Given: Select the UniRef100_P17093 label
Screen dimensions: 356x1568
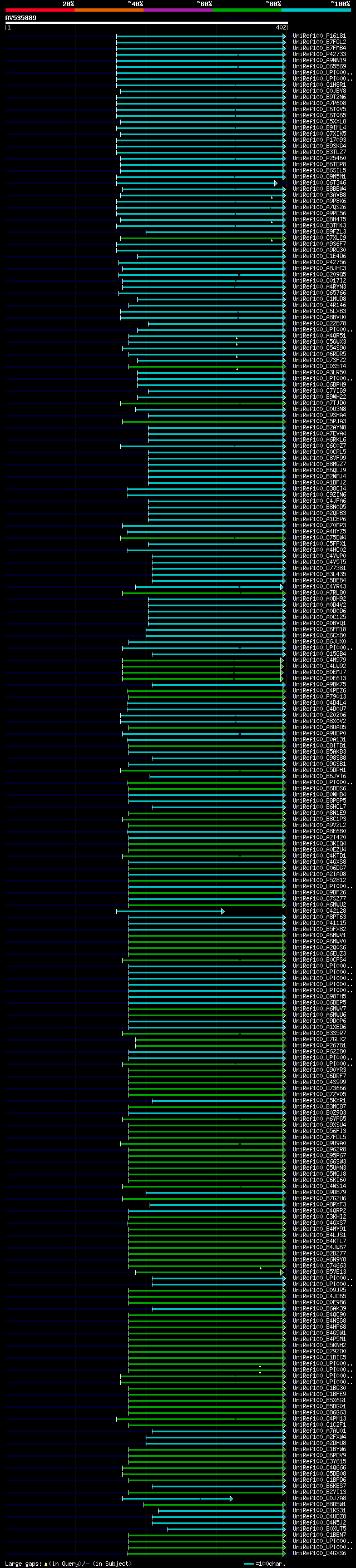Looking at the screenshot, I should click(x=319, y=140).
